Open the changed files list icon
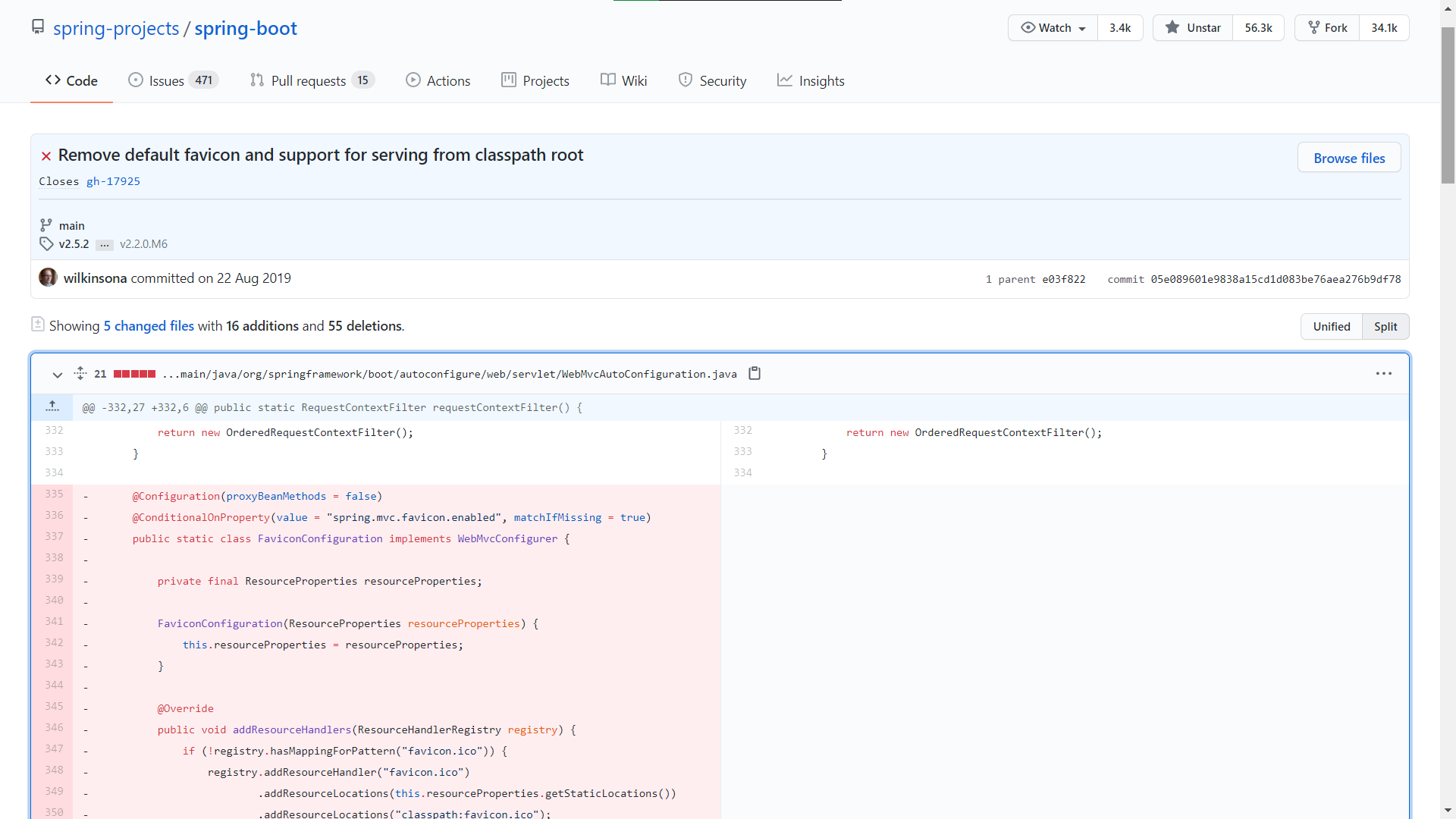 click(x=38, y=325)
